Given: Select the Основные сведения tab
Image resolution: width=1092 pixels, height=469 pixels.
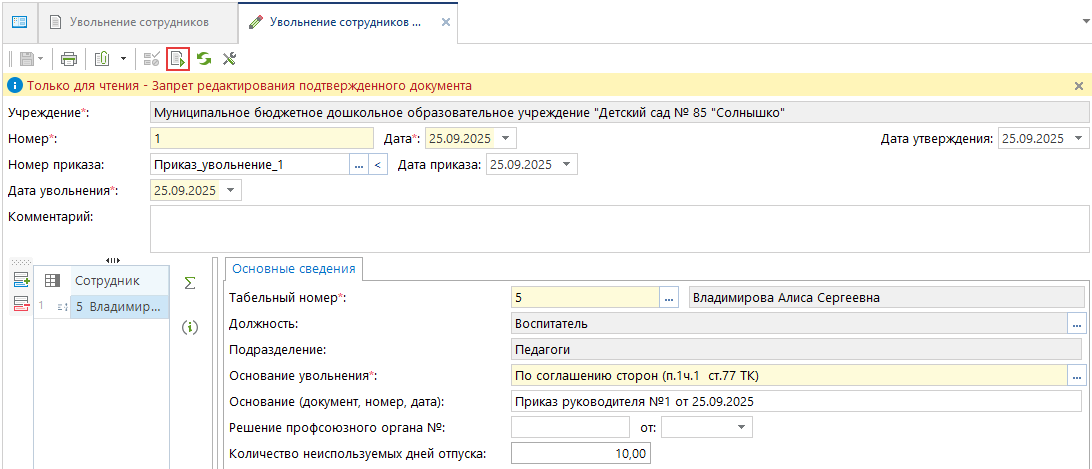Looking at the screenshot, I should (x=294, y=268).
